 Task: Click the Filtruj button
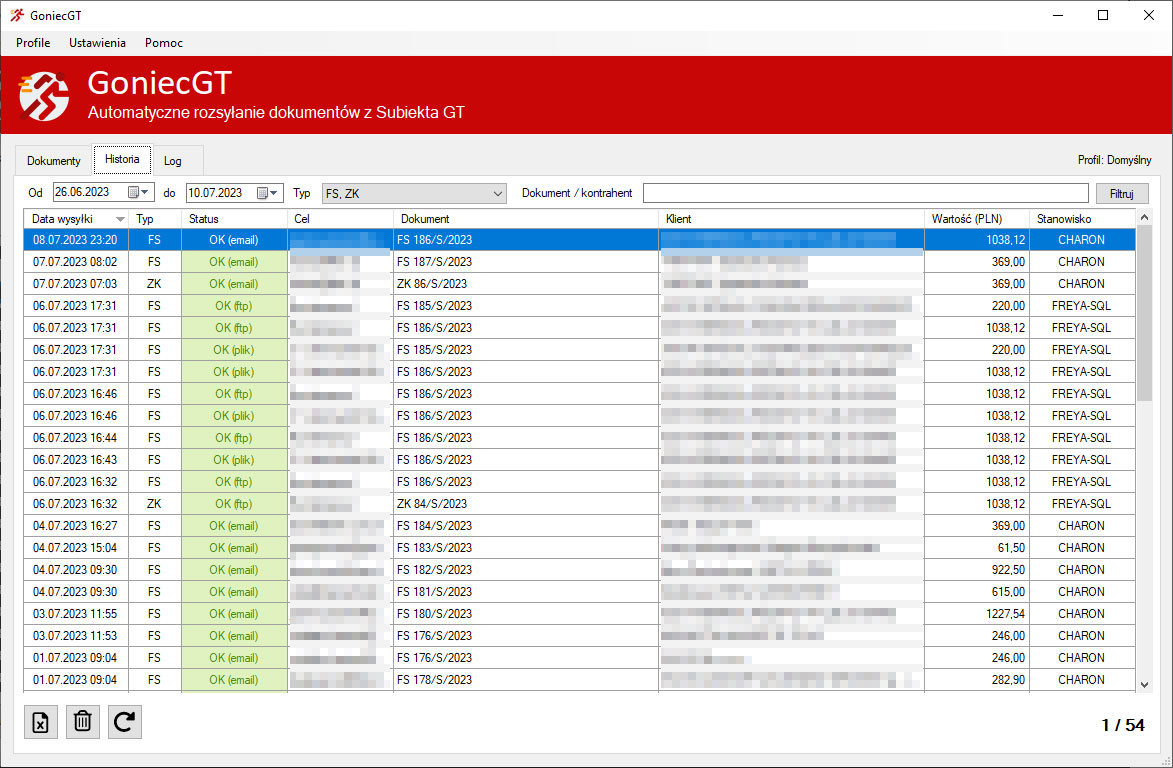tap(1121, 194)
